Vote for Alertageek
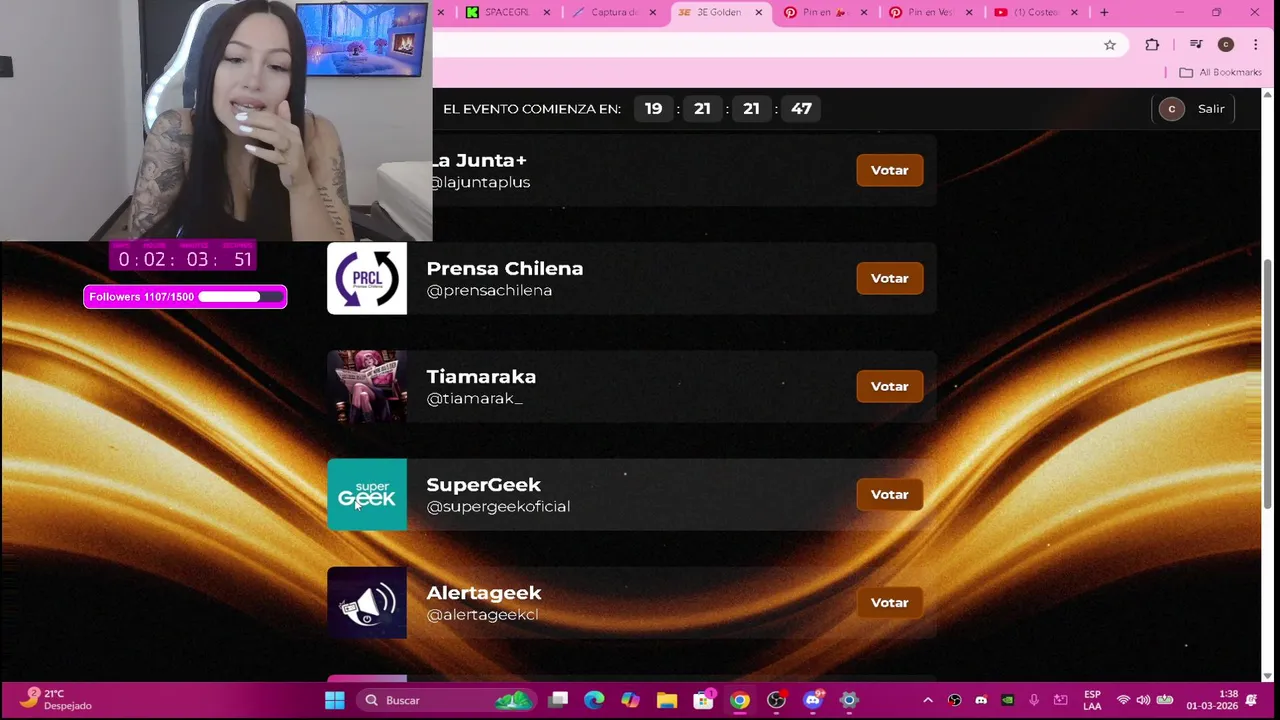This screenshot has height=720, width=1280. point(889,602)
